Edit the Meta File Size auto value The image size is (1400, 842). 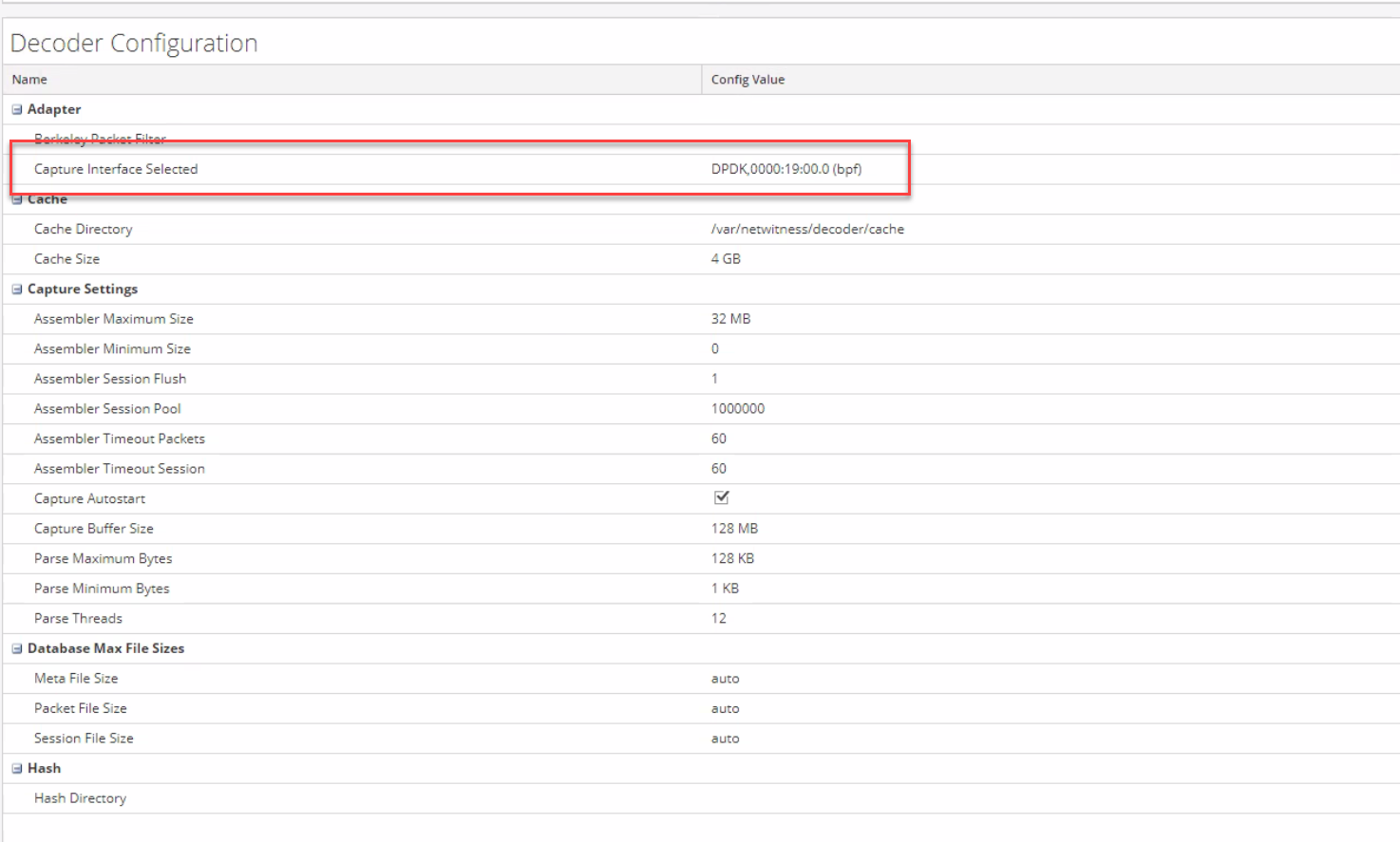(x=725, y=679)
